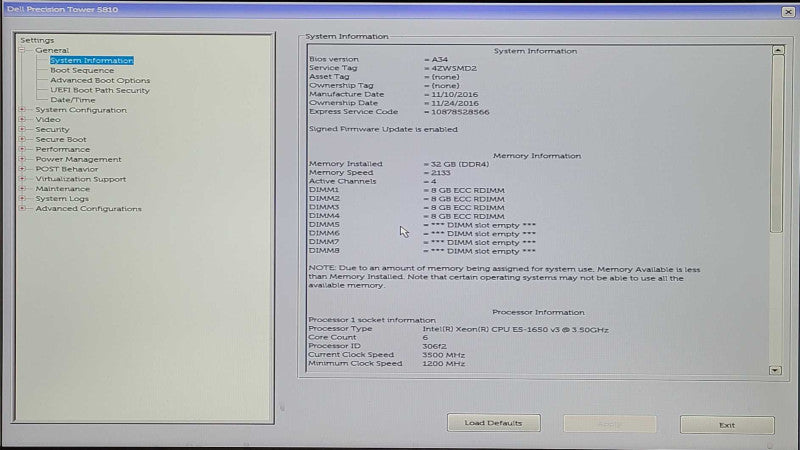The image size is (800, 450).
Task: Click the scroll up arrow in System Information
Action: (778, 50)
